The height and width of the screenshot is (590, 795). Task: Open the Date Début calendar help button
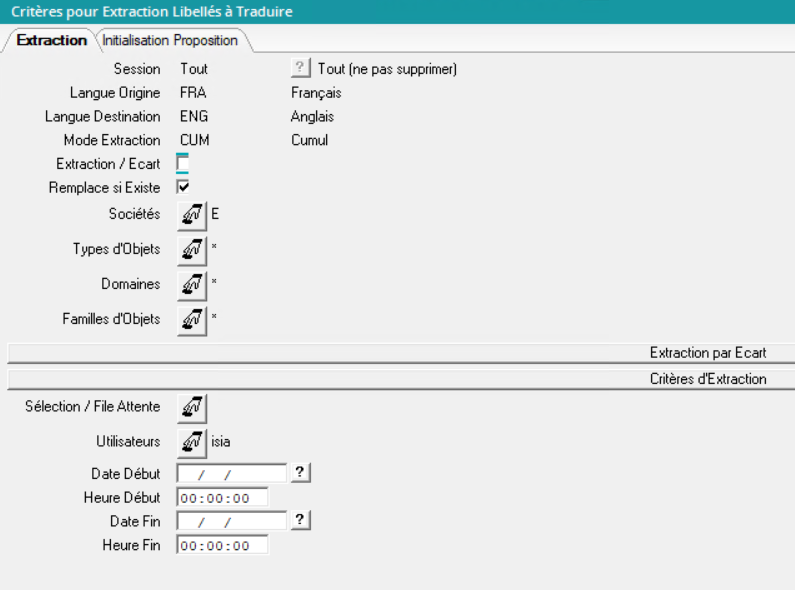click(300, 472)
